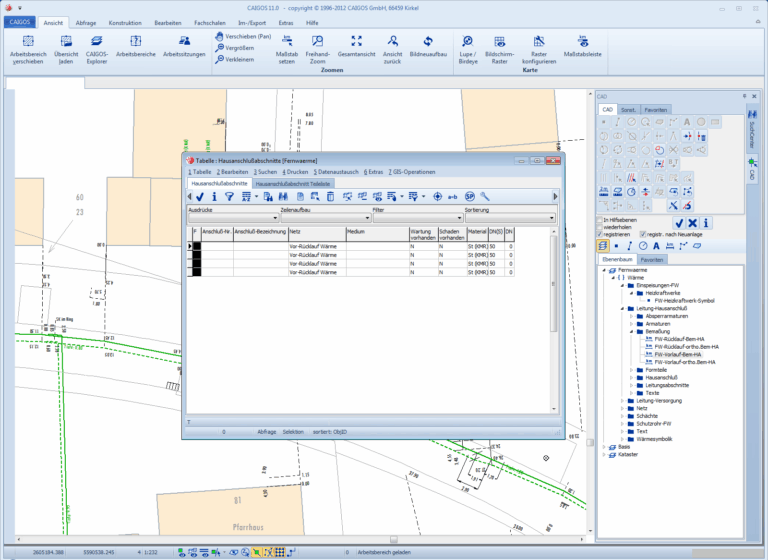Click the filter funnel icon in table toolbar
The height and width of the screenshot is (560, 768).
pyautogui.click(x=229, y=196)
